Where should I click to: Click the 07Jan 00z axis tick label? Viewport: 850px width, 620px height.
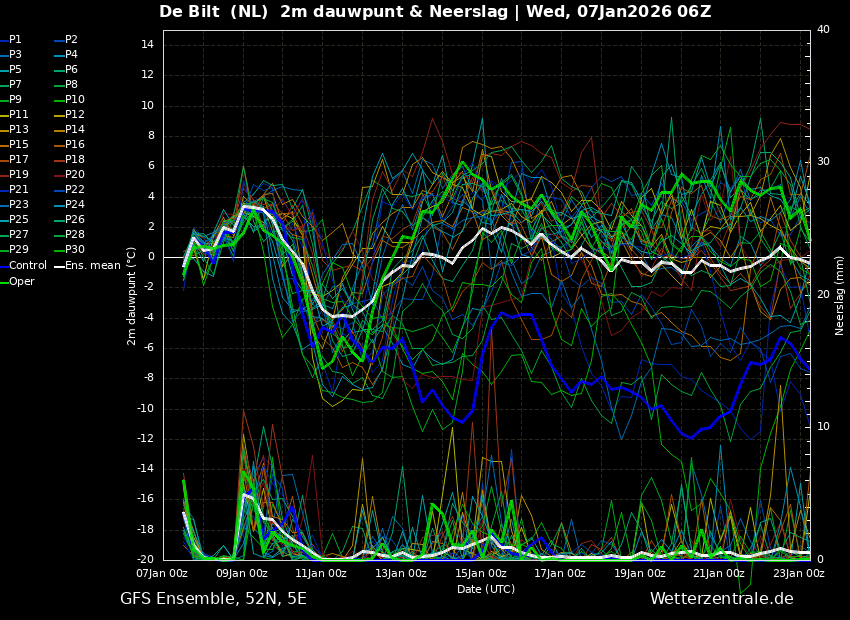point(162,573)
